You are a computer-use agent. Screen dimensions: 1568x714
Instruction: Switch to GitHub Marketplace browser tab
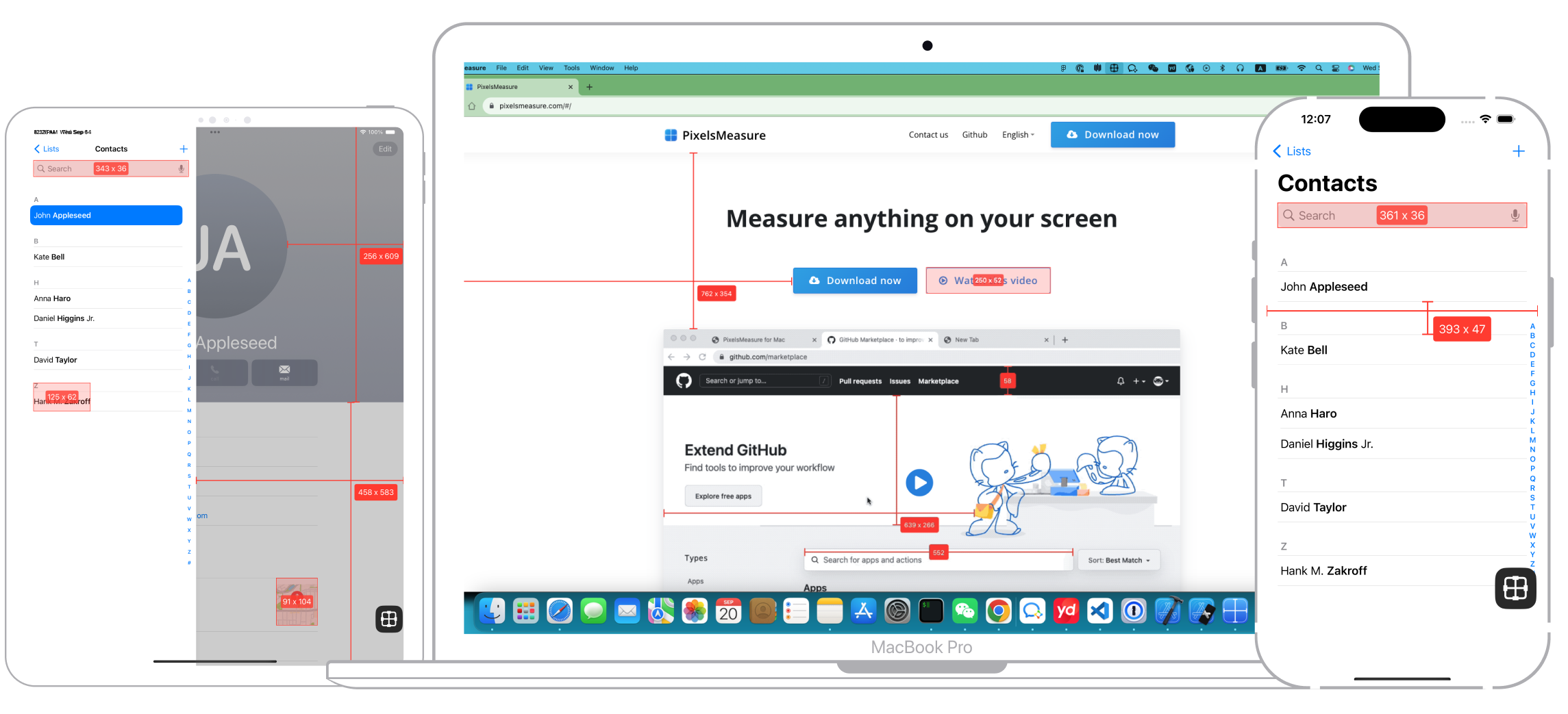click(880, 340)
